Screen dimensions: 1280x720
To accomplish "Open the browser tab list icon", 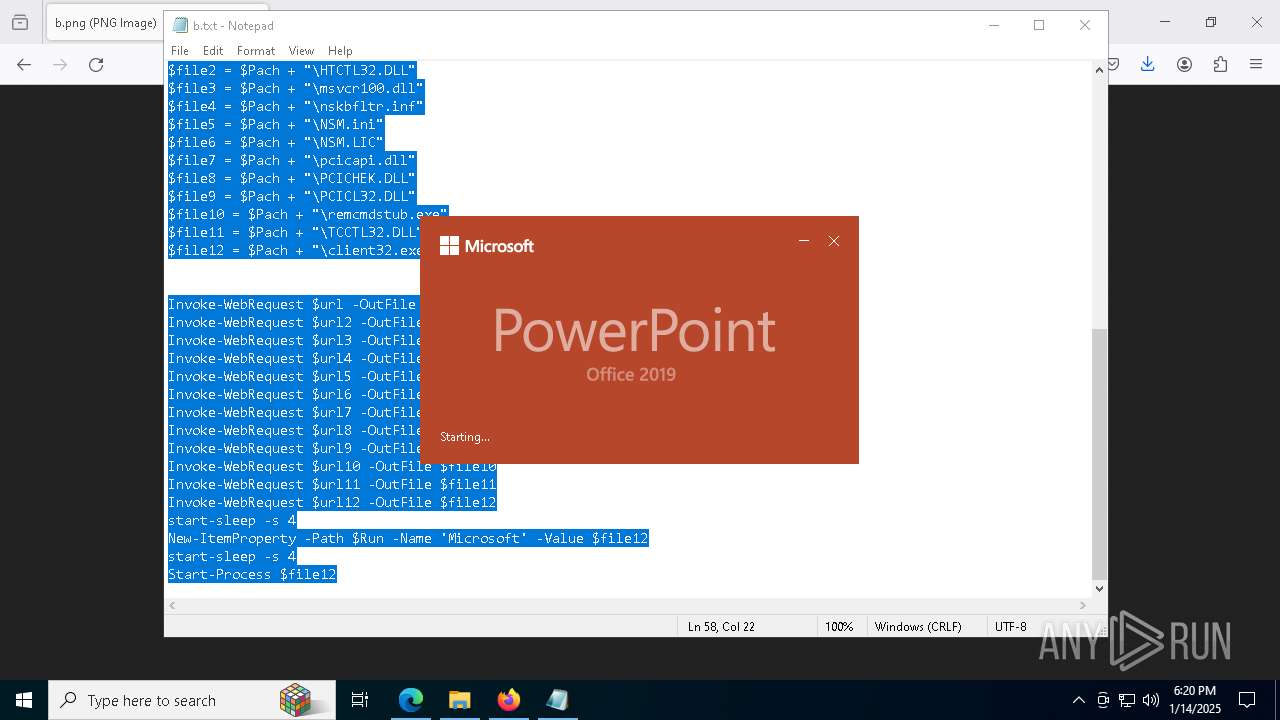I will pyautogui.click(x=20, y=23).
